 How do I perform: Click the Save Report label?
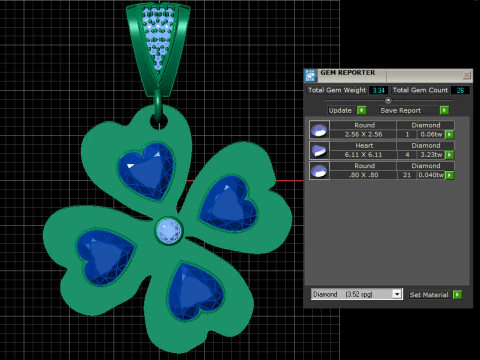pos(400,110)
